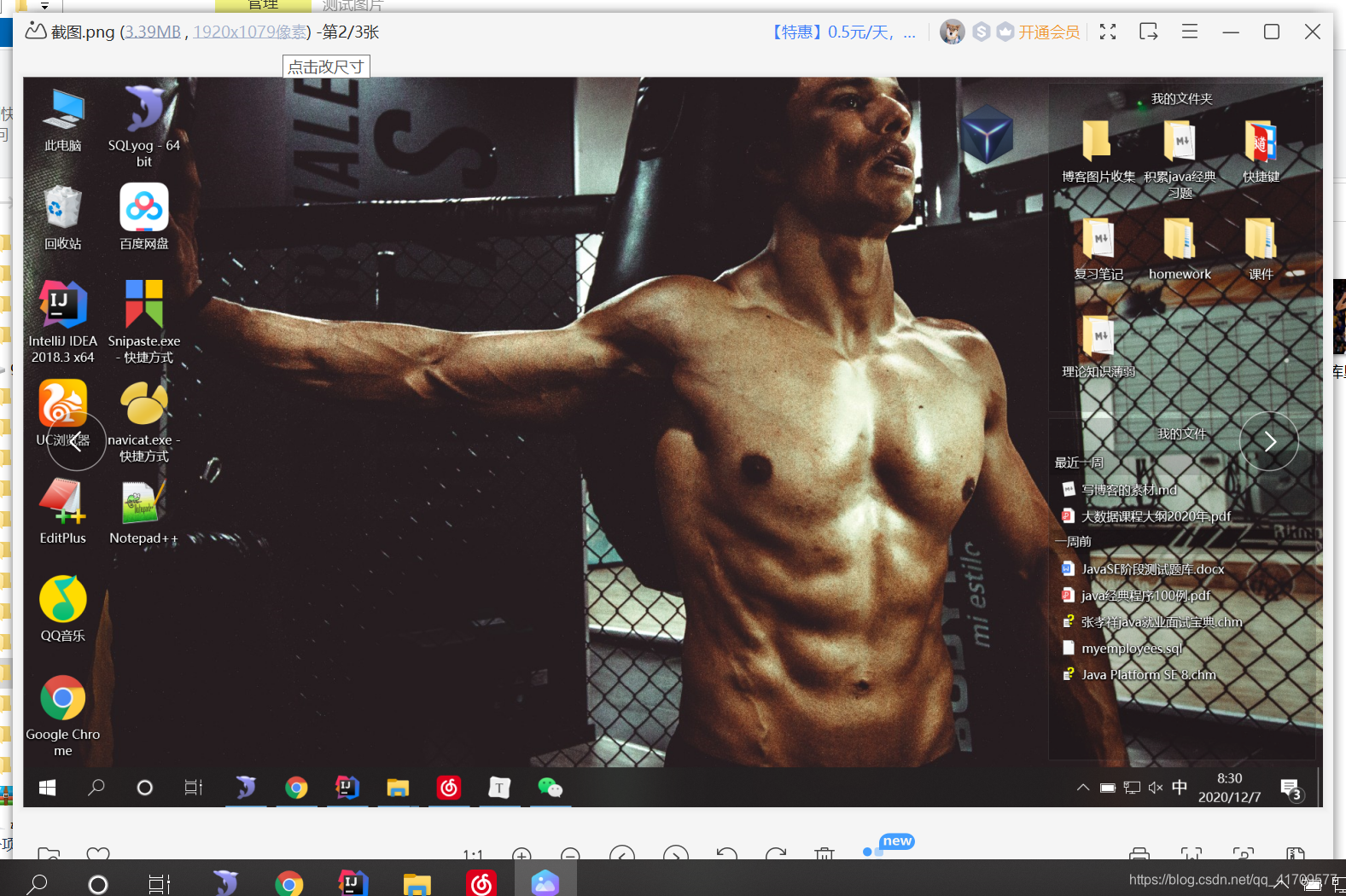Viewport: 1346px width, 896px height.
Task: Click 回收站 recycle bin in the viewed screenshot
Action: (x=63, y=218)
